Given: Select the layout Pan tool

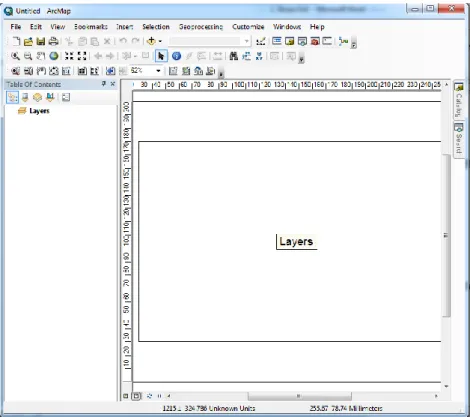Looking at the screenshot, I should 41,71.
